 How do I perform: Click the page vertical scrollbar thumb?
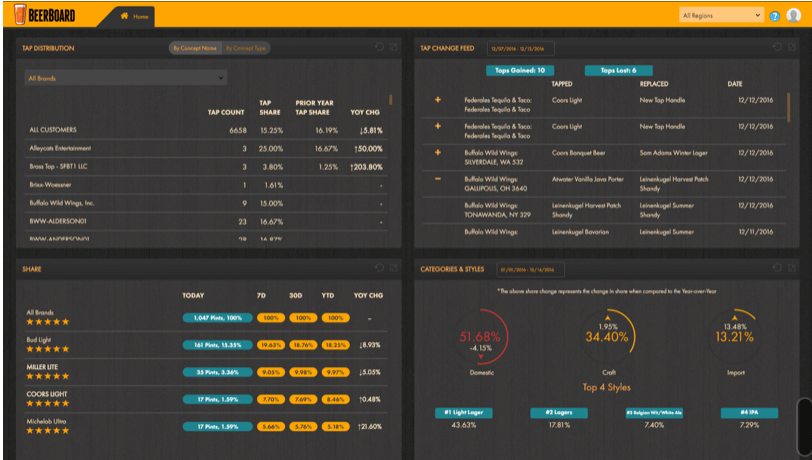[x=803, y=428]
